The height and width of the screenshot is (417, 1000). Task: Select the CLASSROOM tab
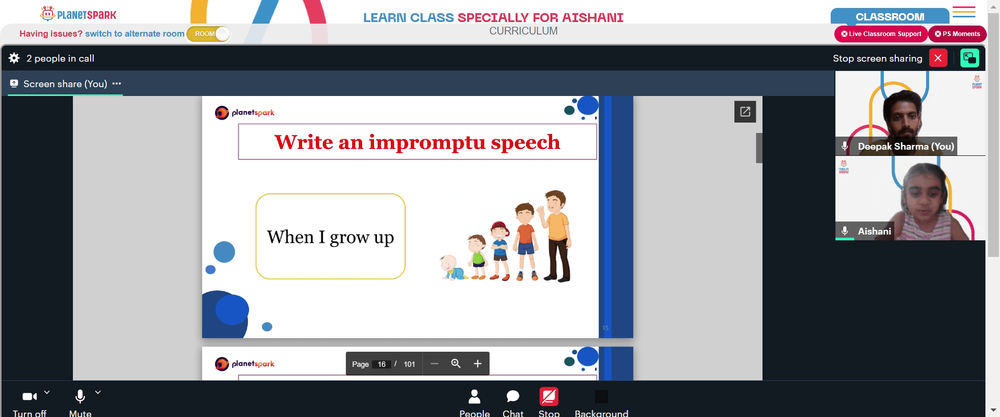(x=890, y=17)
